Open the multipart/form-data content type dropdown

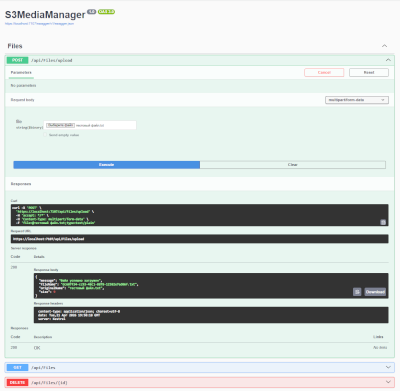click(357, 100)
